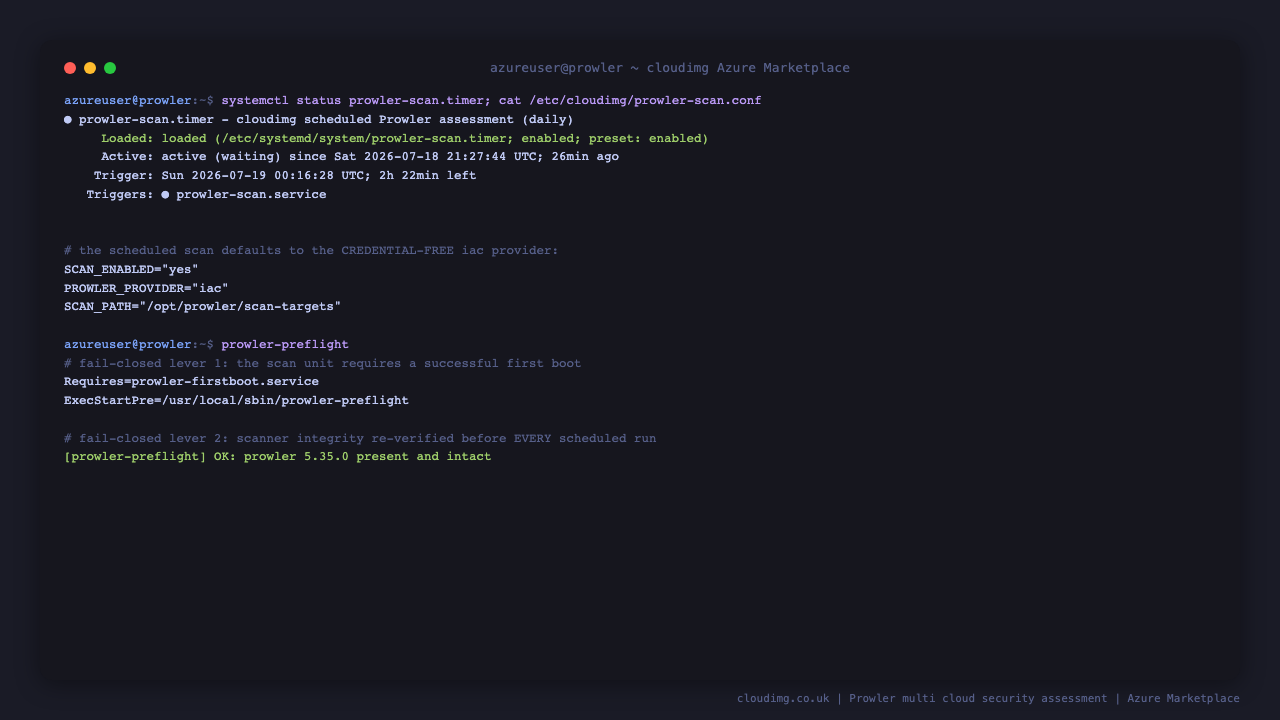Click the green maximize window dot
This screenshot has height=720, width=1280.
coord(110,68)
